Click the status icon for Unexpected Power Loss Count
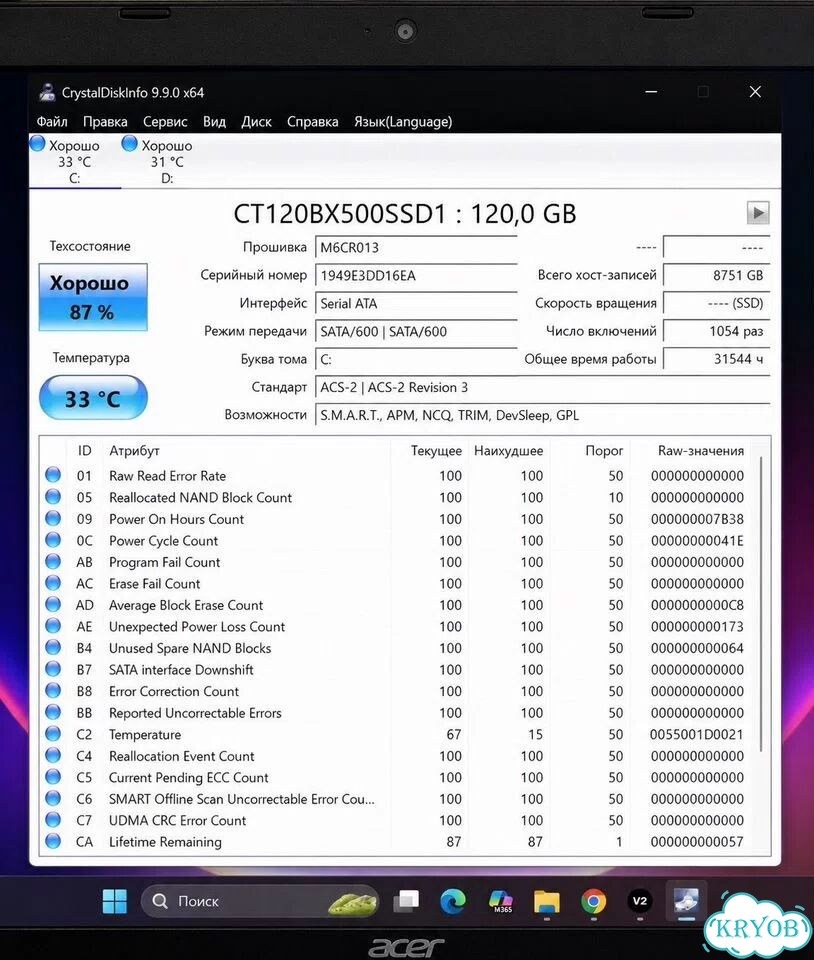814x960 pixels. point(53,625)
